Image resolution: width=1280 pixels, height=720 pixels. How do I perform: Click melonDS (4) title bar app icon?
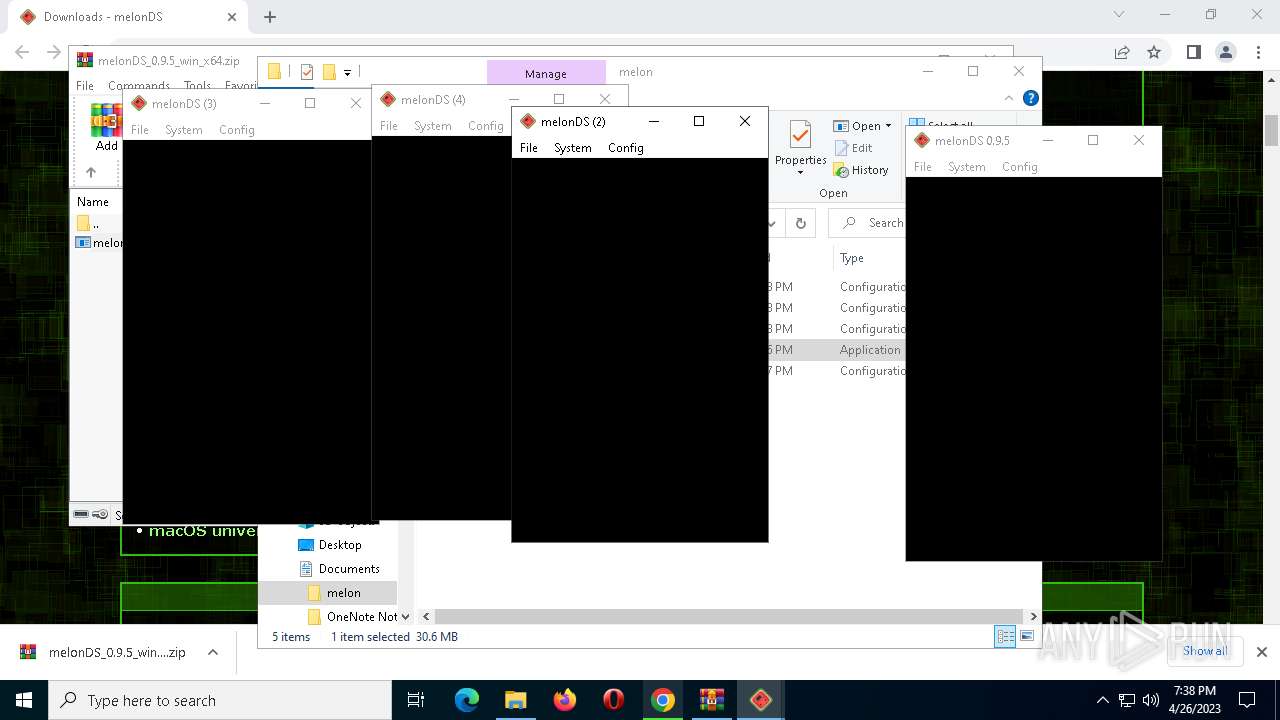(x=388, y=99)
